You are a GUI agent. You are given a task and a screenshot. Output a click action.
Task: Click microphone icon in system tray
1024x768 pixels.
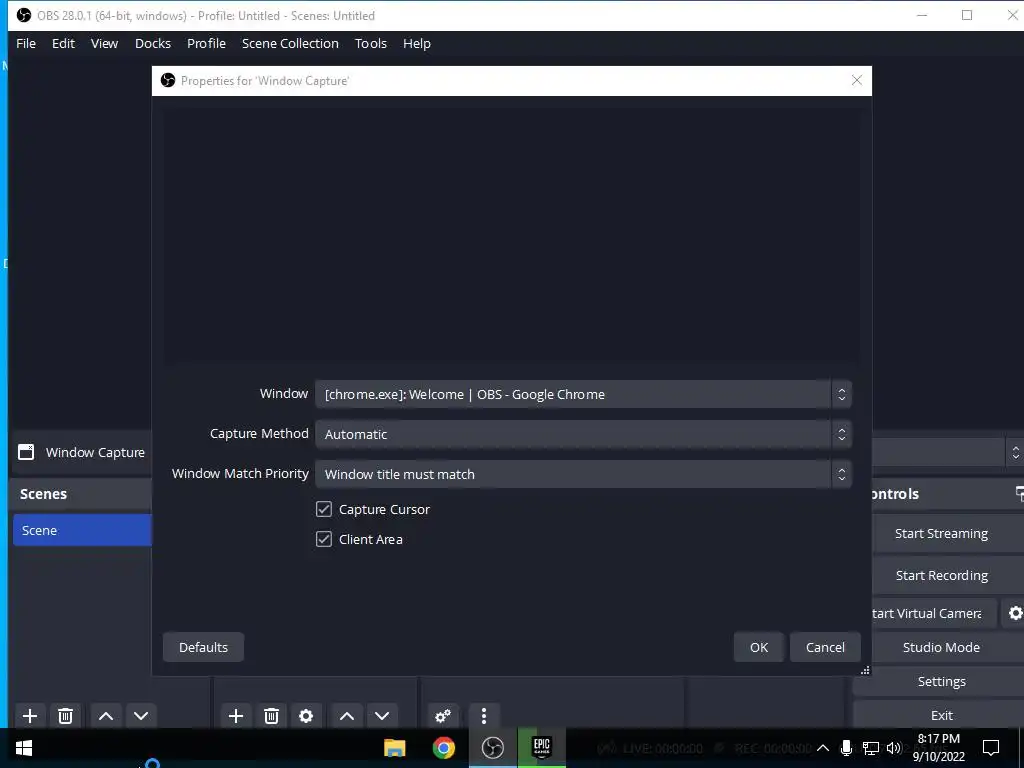pos(846,748)
